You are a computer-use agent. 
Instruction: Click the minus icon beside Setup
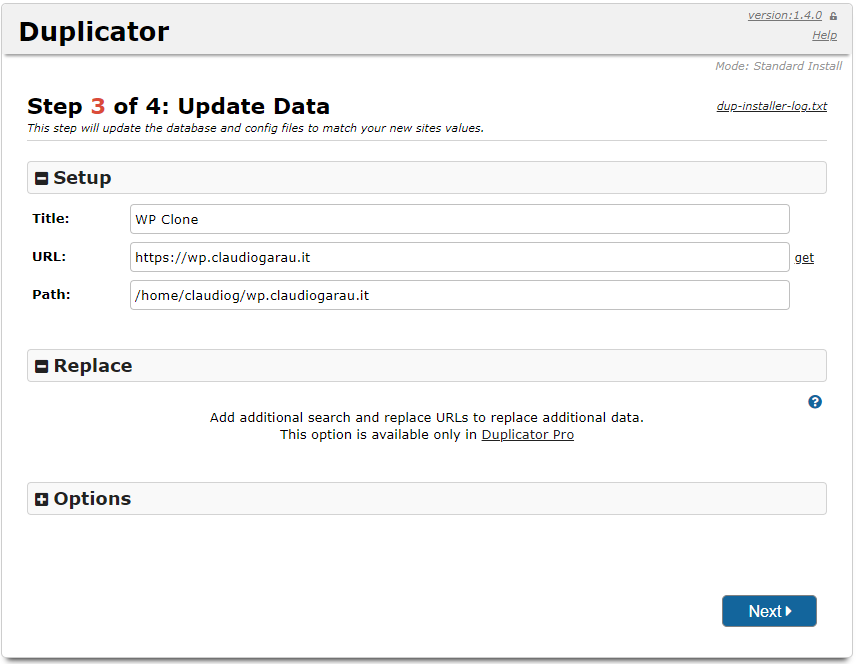(41, 179)
